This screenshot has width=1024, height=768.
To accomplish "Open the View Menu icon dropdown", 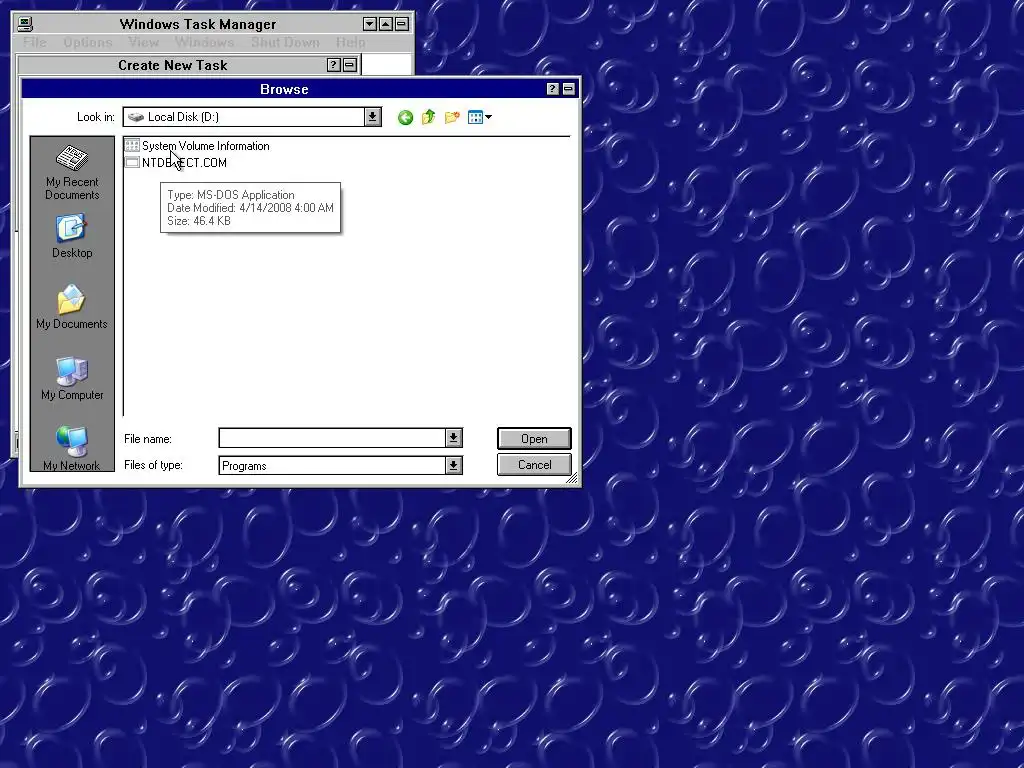I will [x=480, y=118].
